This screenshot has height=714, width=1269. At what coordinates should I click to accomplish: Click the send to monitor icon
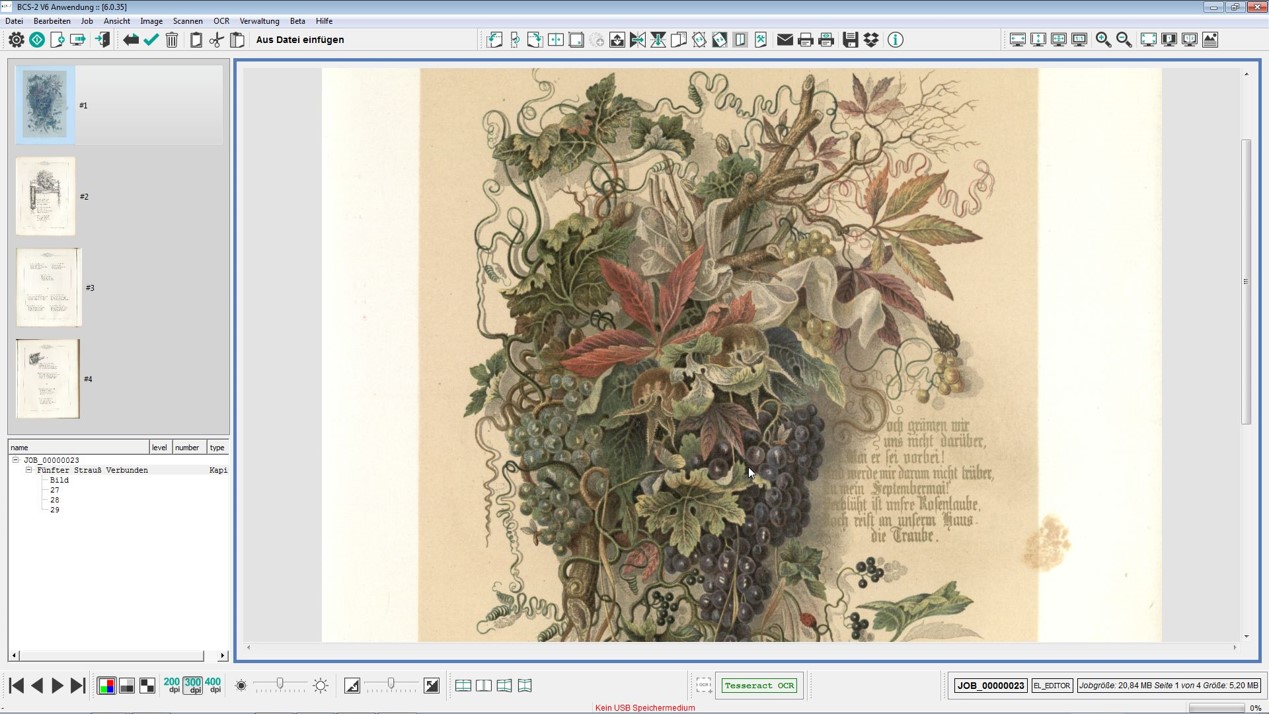(78, 40)
